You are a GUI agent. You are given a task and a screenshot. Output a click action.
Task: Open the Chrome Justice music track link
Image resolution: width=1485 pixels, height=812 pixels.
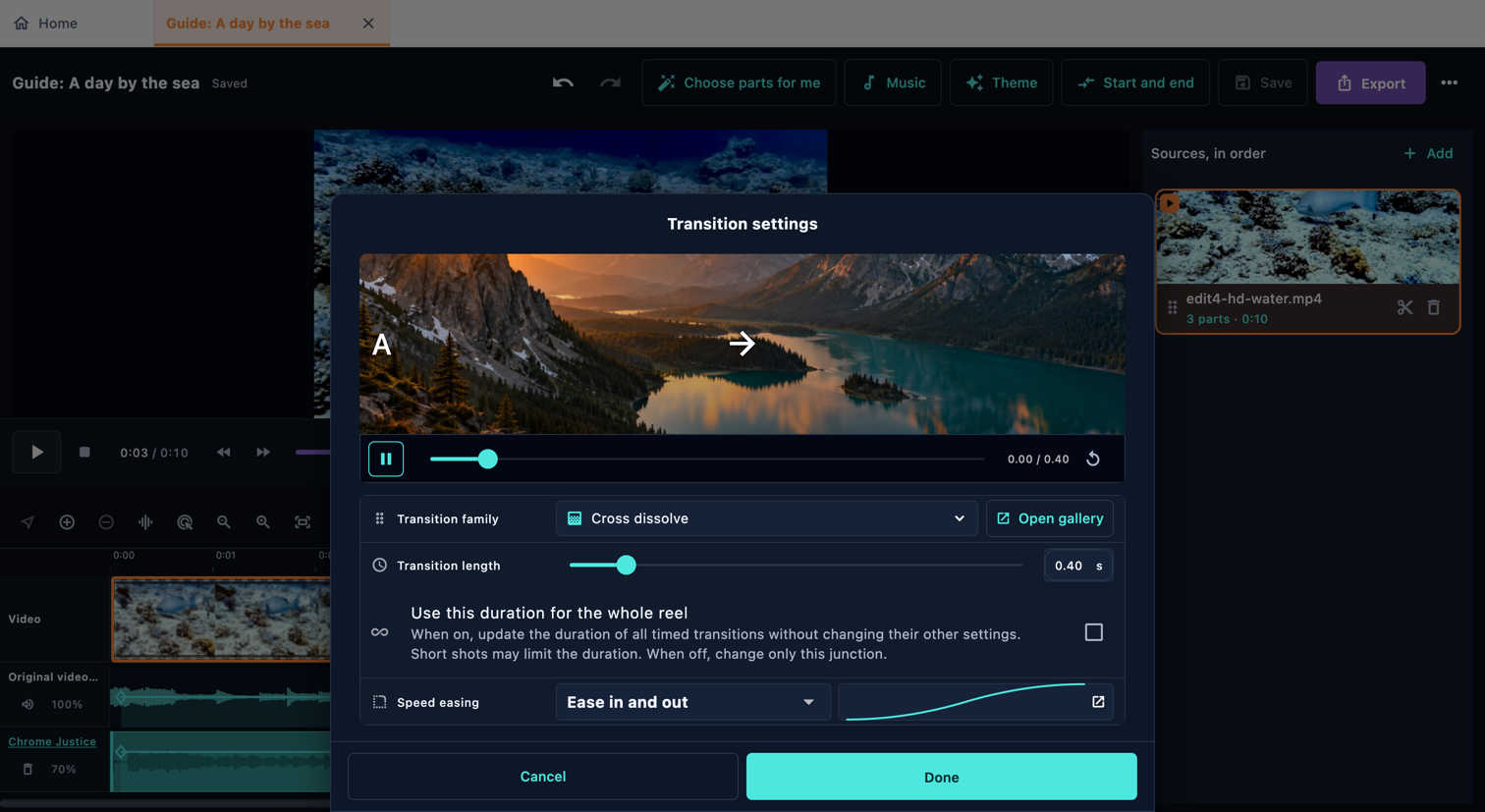[52, 741]
